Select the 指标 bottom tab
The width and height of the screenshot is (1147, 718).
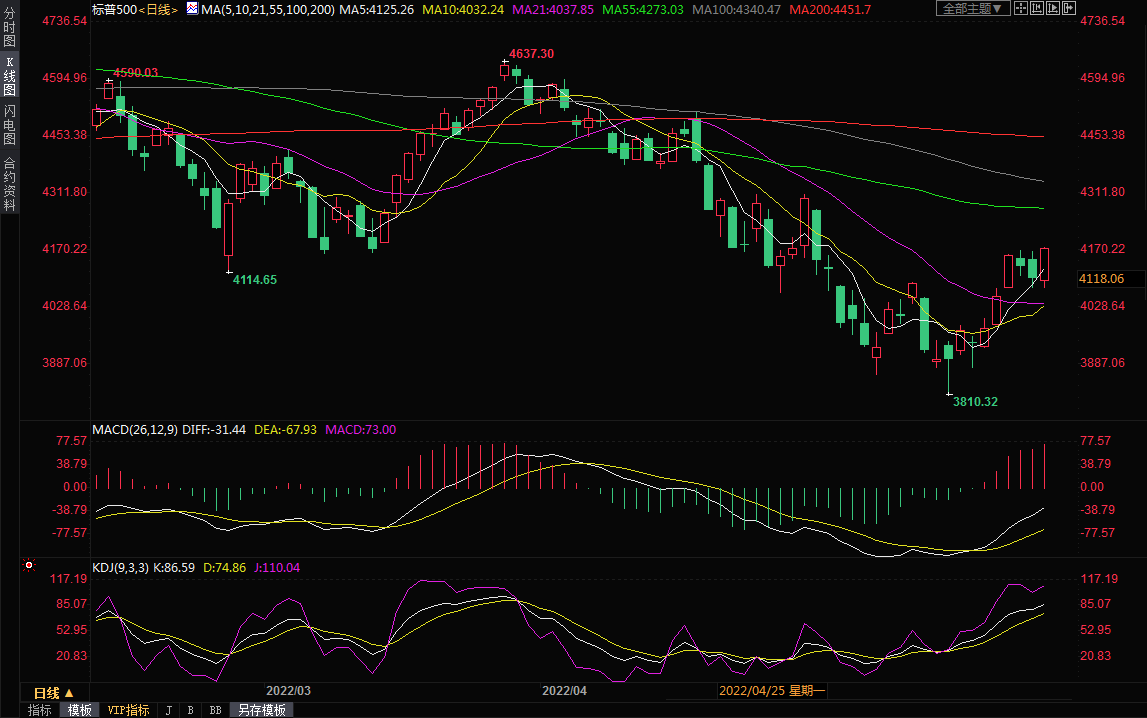coord(40,710)
